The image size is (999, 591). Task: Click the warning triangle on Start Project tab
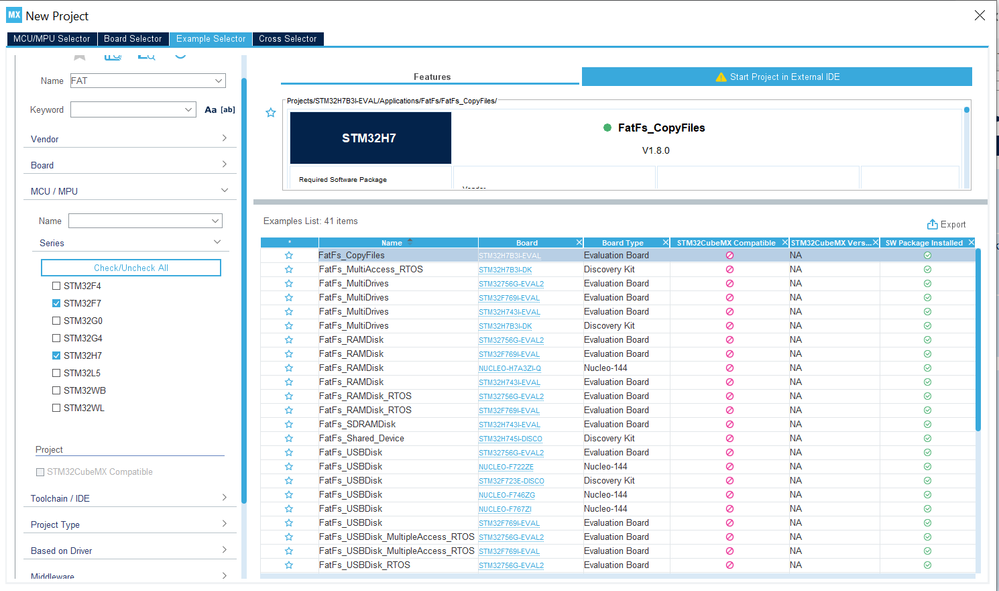click(721, 77)
